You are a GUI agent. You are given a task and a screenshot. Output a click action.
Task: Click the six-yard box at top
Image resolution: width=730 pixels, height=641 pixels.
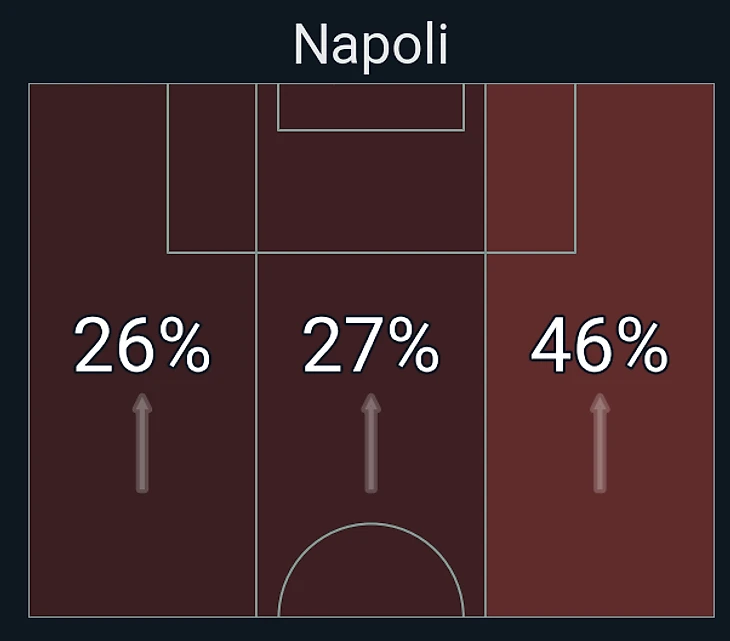(371, 106)
